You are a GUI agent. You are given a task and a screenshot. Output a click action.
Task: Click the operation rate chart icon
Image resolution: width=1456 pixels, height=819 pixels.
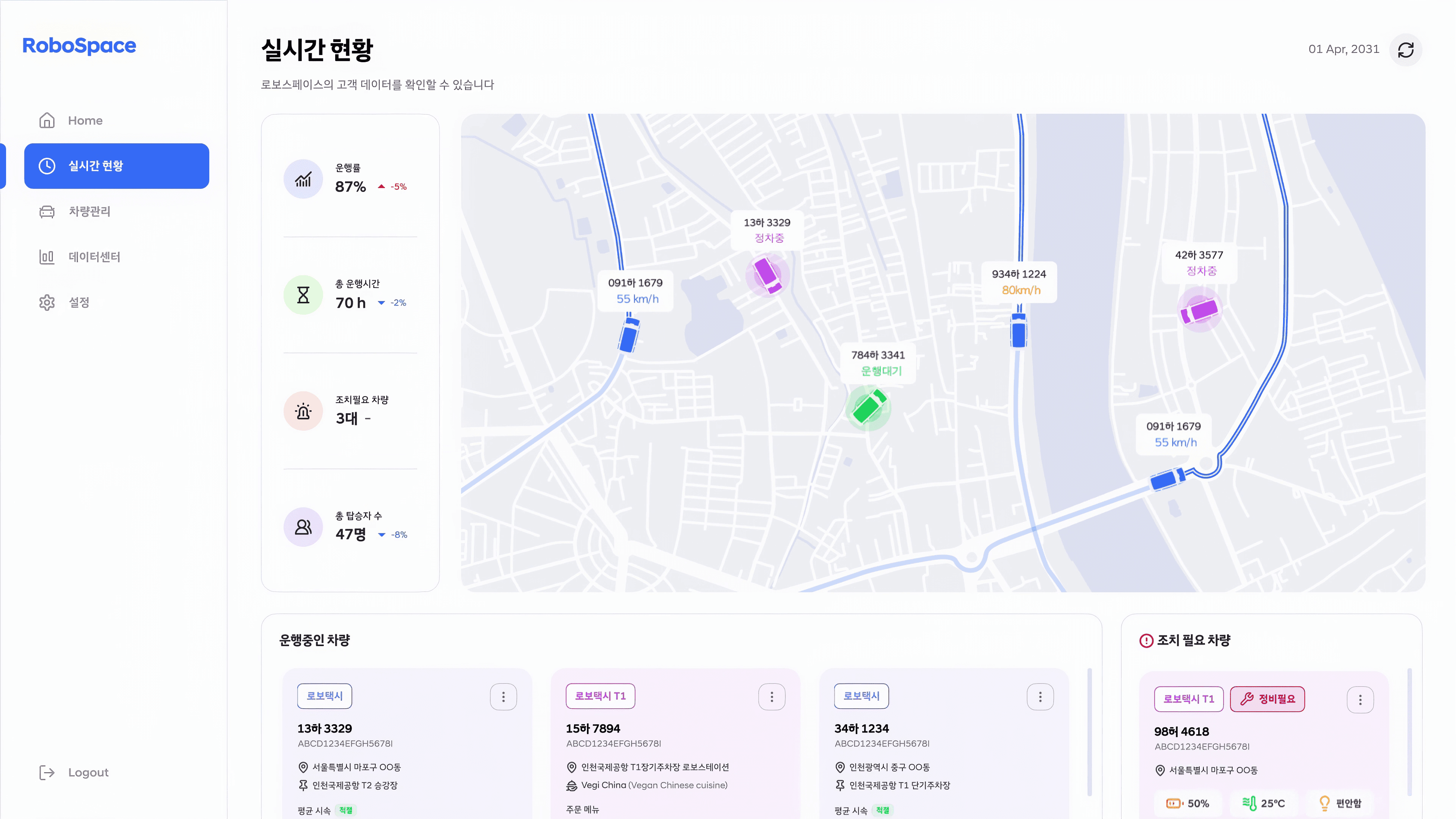pyautogui.click(x=303, y=179)
